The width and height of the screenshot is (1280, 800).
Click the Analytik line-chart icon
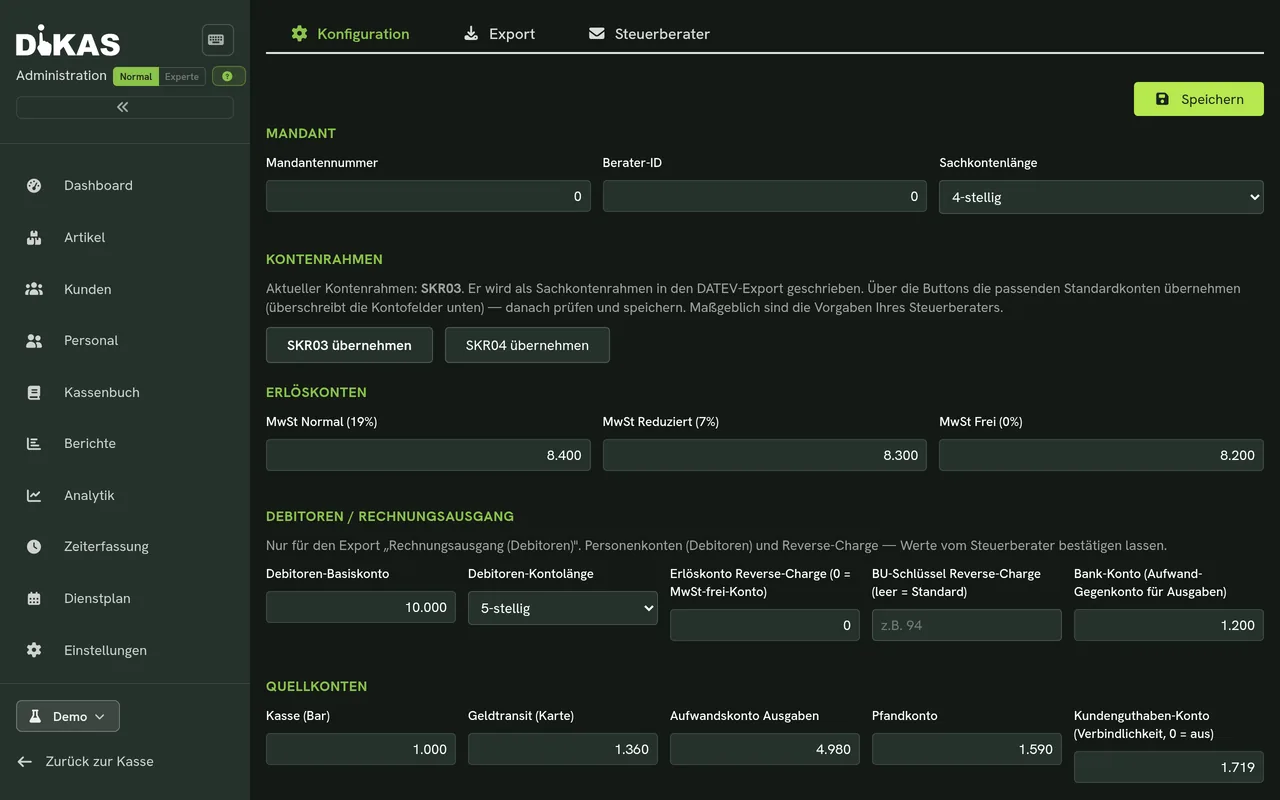coord(34,495)
